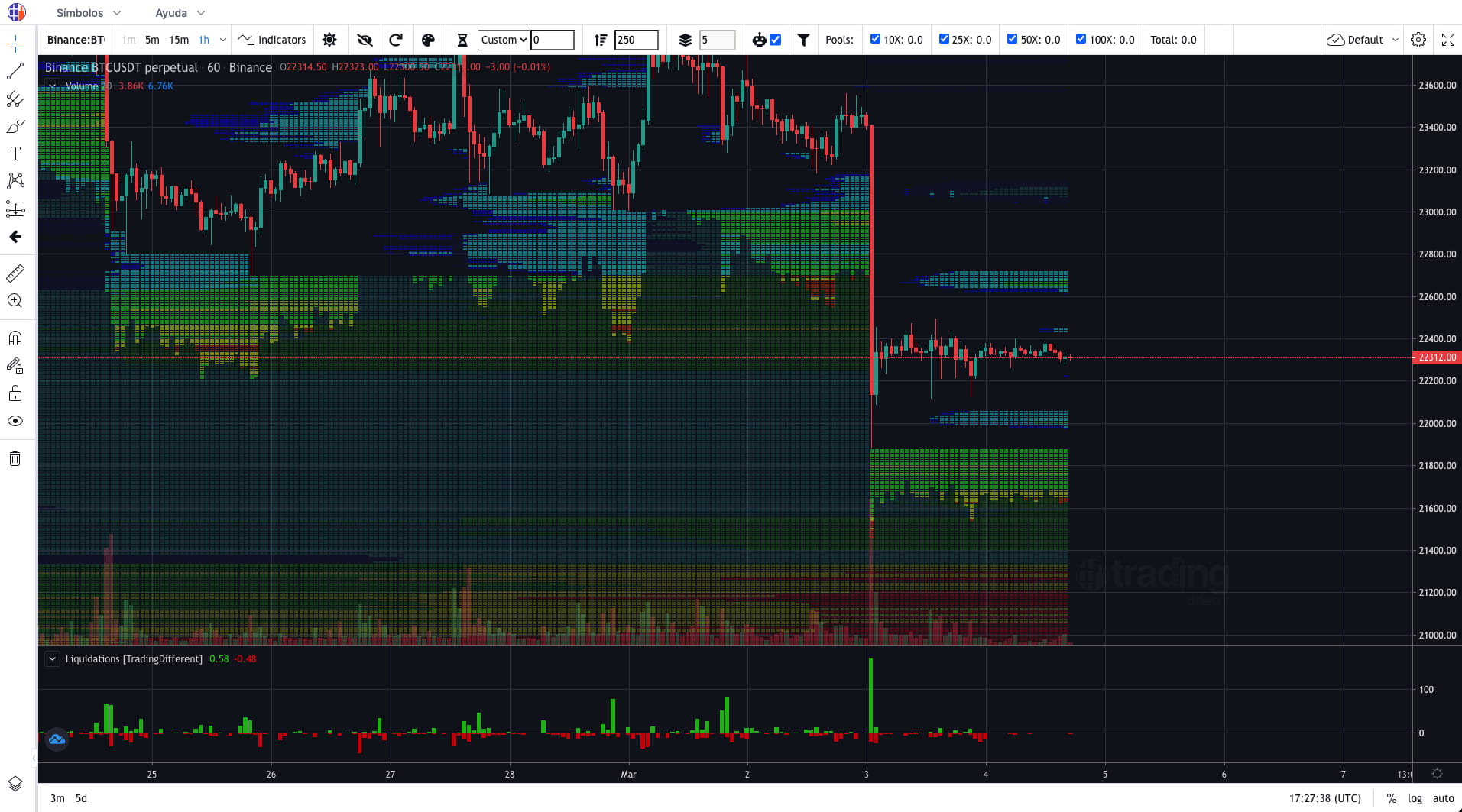This screenshot has width=1462, height=812.
Task: Click the stacked layers icon beside 5
Action: point(685,40)
